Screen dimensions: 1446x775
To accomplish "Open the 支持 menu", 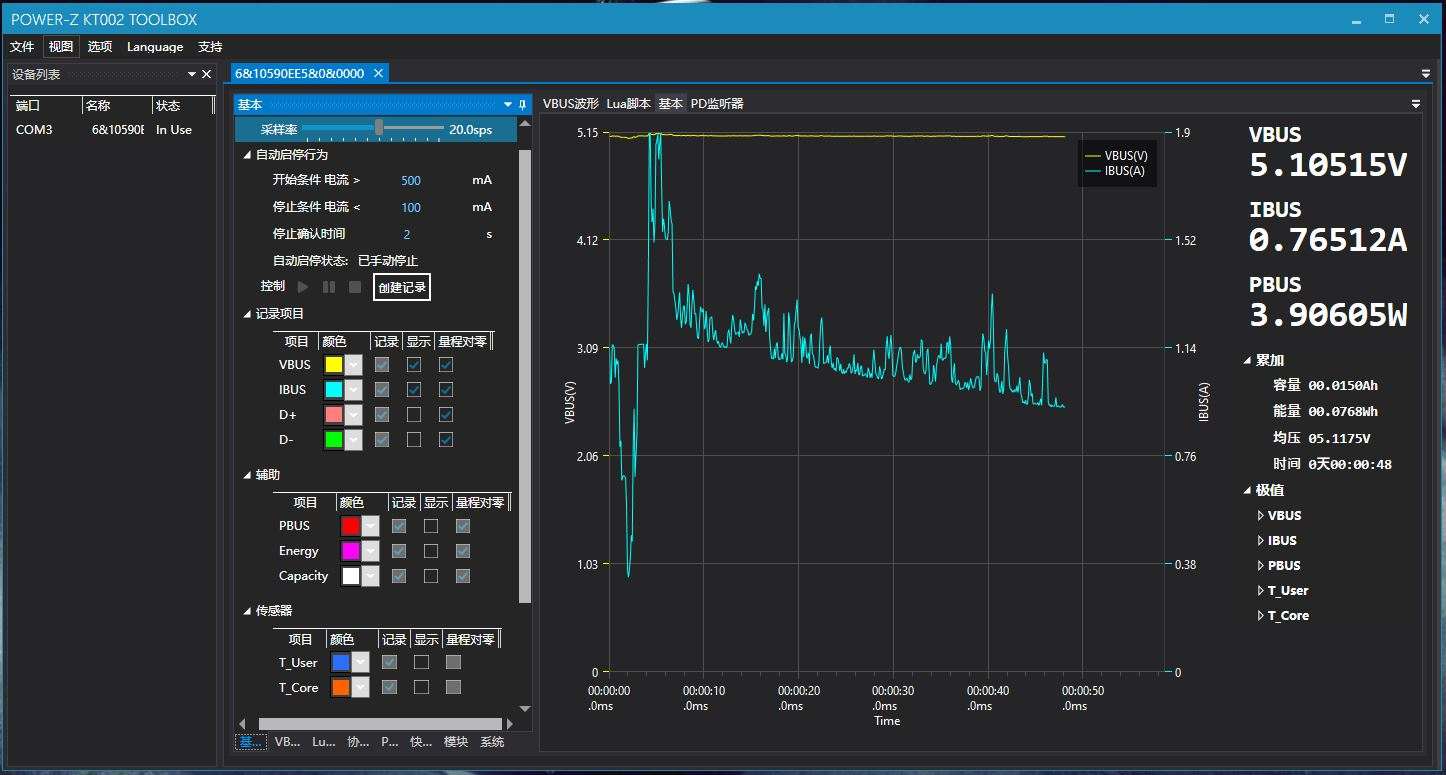I will [210, 47].
